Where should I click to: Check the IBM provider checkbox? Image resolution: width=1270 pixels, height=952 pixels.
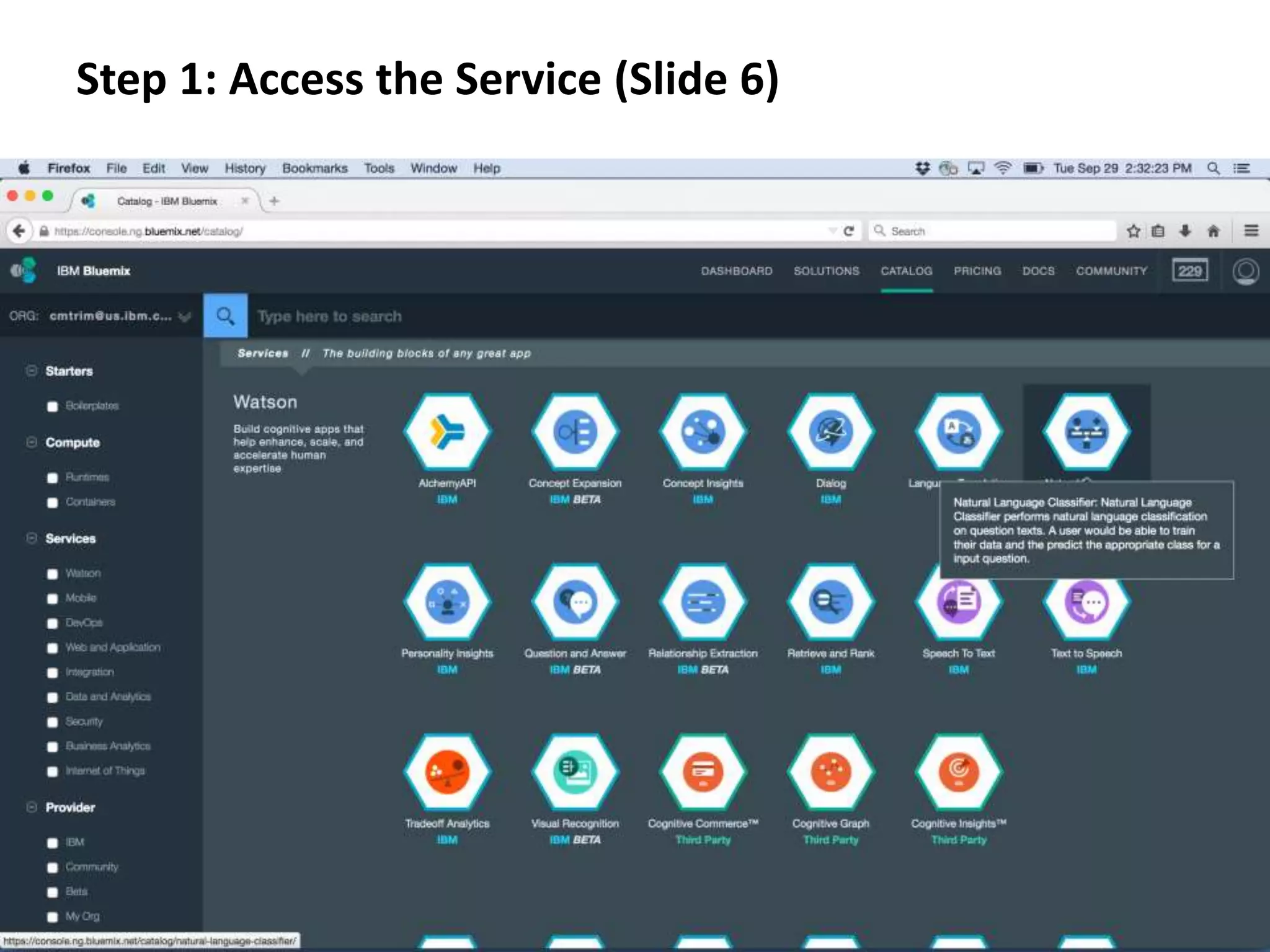(53, 843)
